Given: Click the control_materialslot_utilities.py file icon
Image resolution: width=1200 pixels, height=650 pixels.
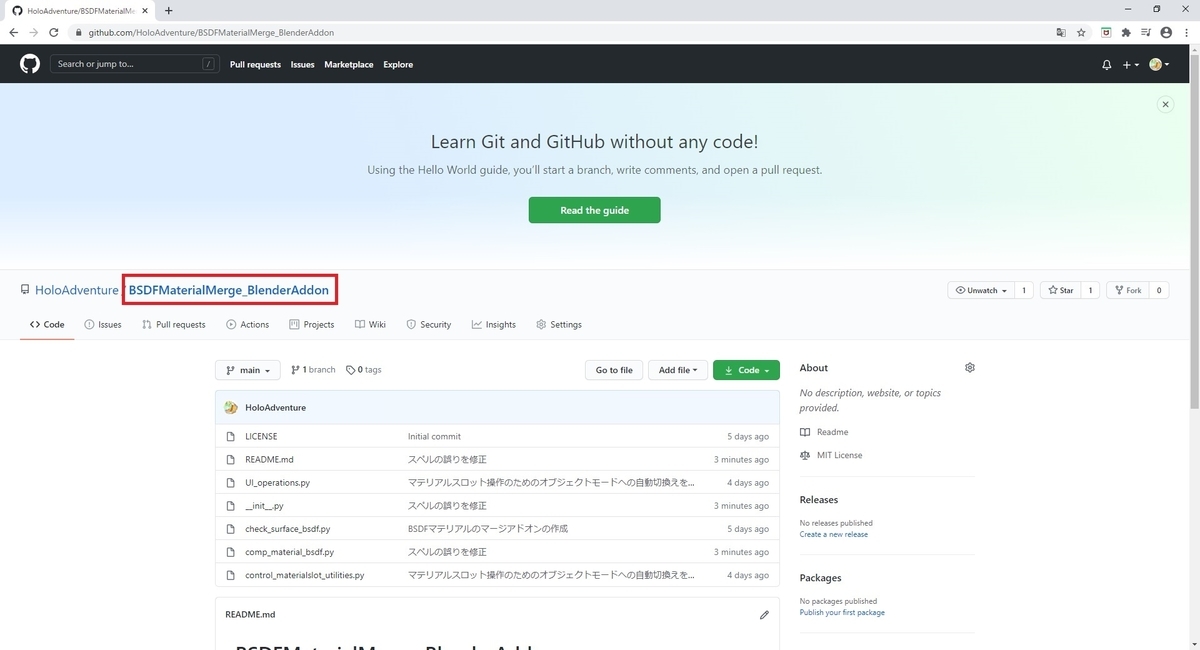Looking at the screenshot, I should [x=231, y=575].
